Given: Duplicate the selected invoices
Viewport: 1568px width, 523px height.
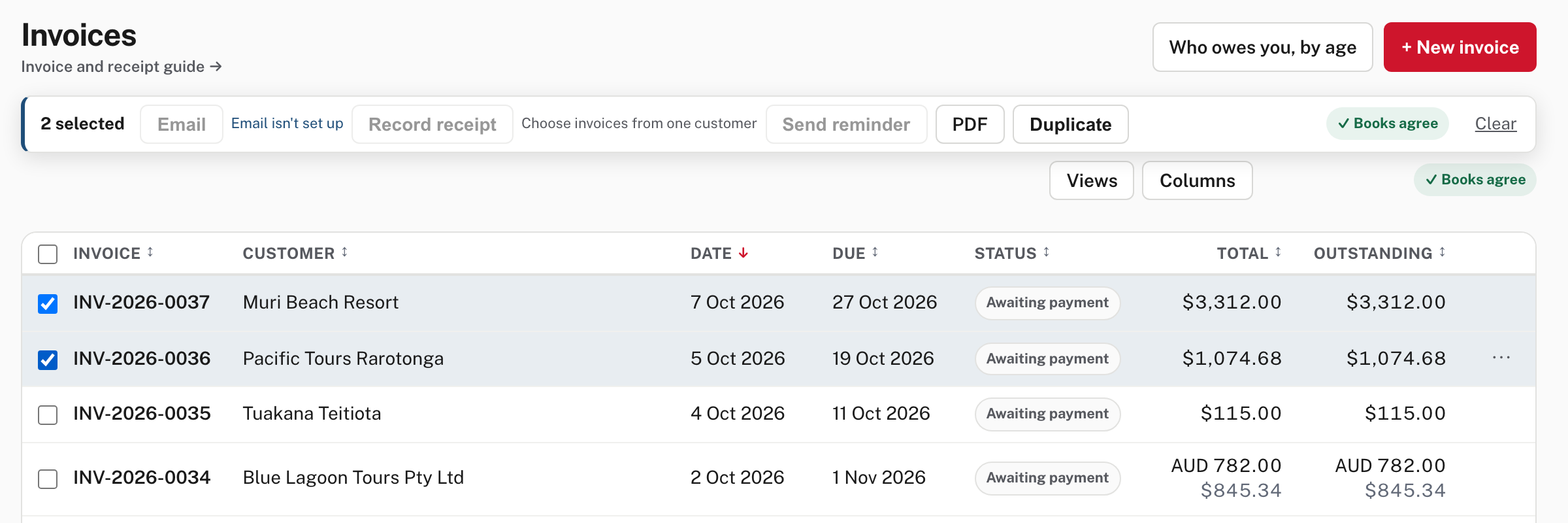Looking at the screenshot, I should pos(1071,124).
